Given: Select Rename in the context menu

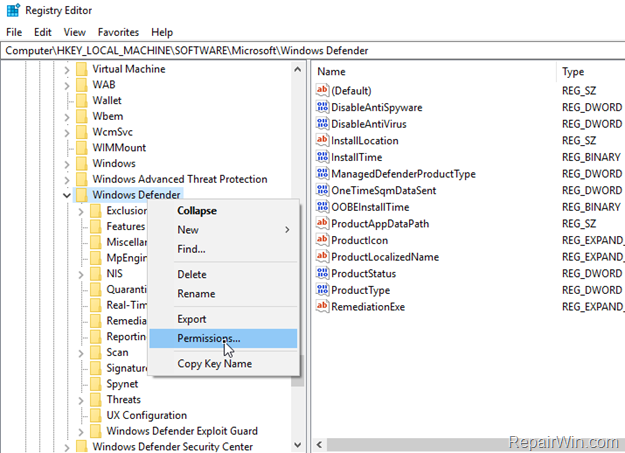Looking at the screenshot, I should pyautogui.click(x=223, y=293).
